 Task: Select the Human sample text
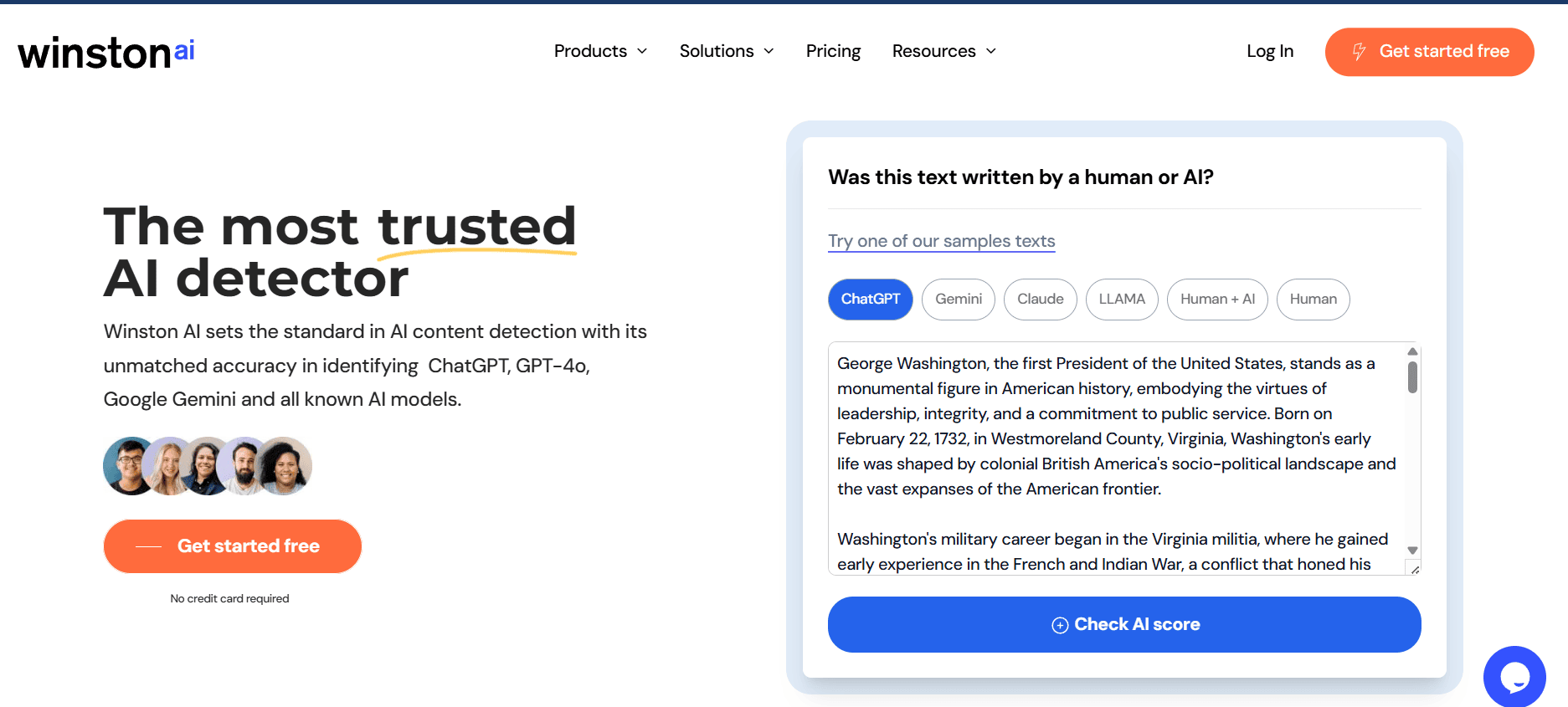pyautogui.click(x=1313, y=299)
